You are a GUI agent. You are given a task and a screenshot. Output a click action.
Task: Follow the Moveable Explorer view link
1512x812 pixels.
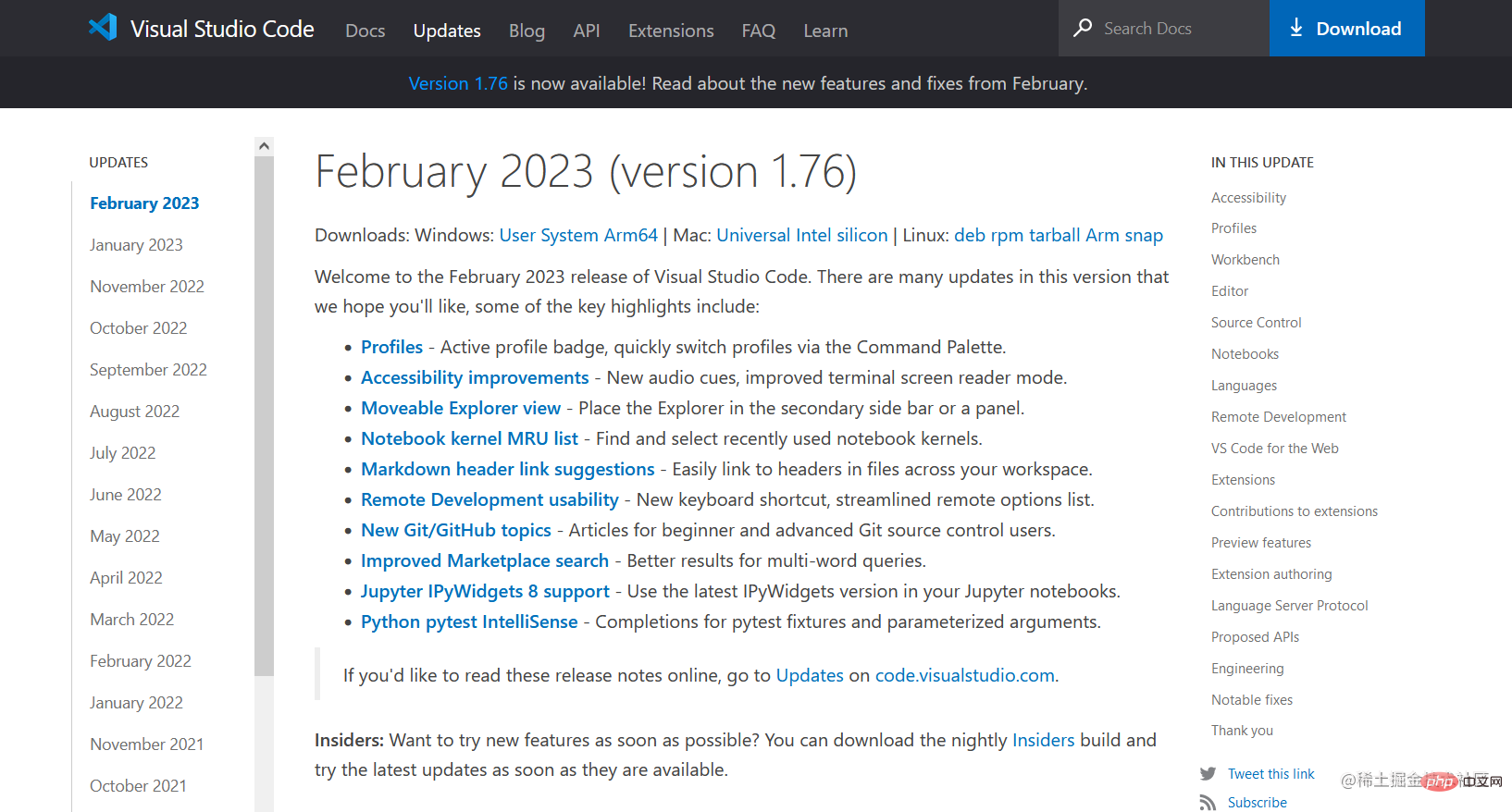coord(461,408)
